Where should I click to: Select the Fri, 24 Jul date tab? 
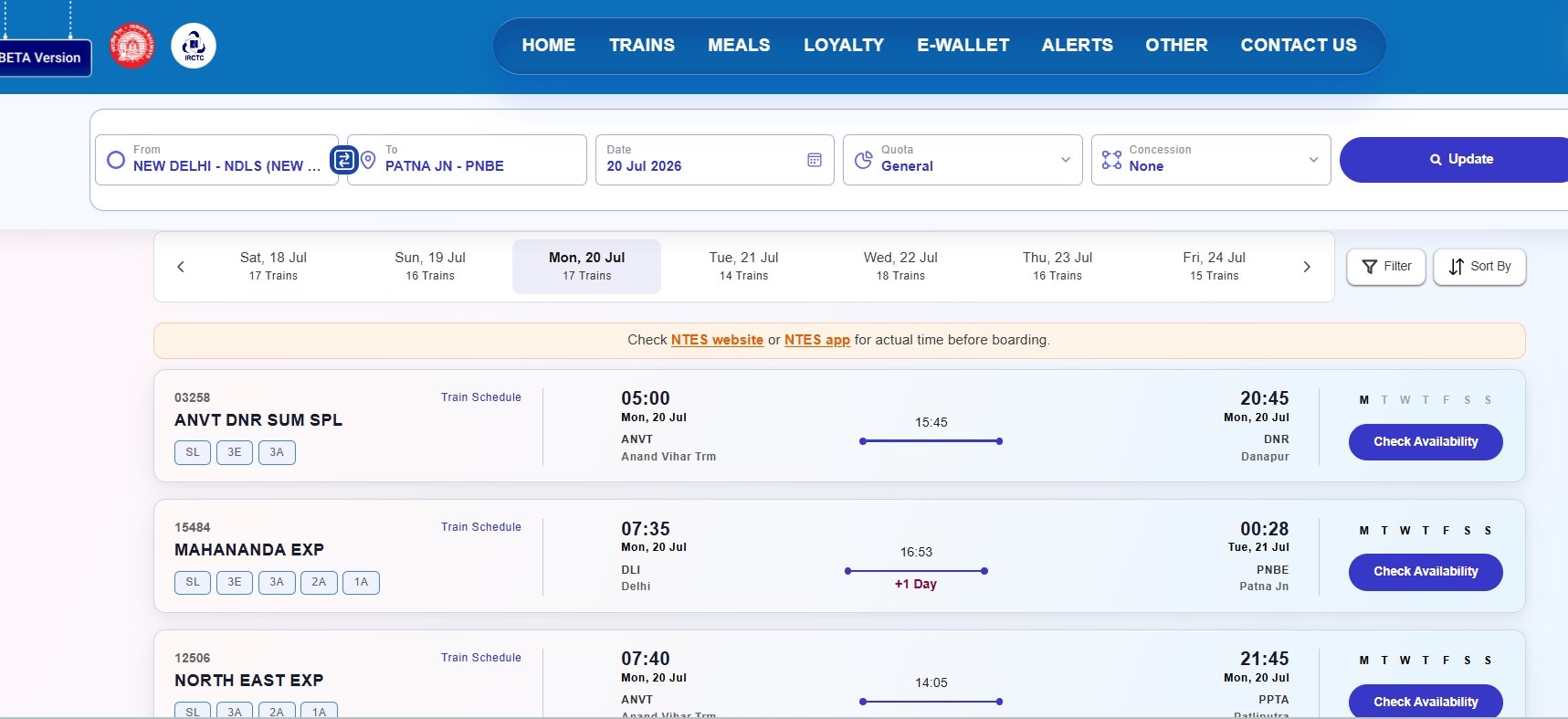pos(1215,267)
